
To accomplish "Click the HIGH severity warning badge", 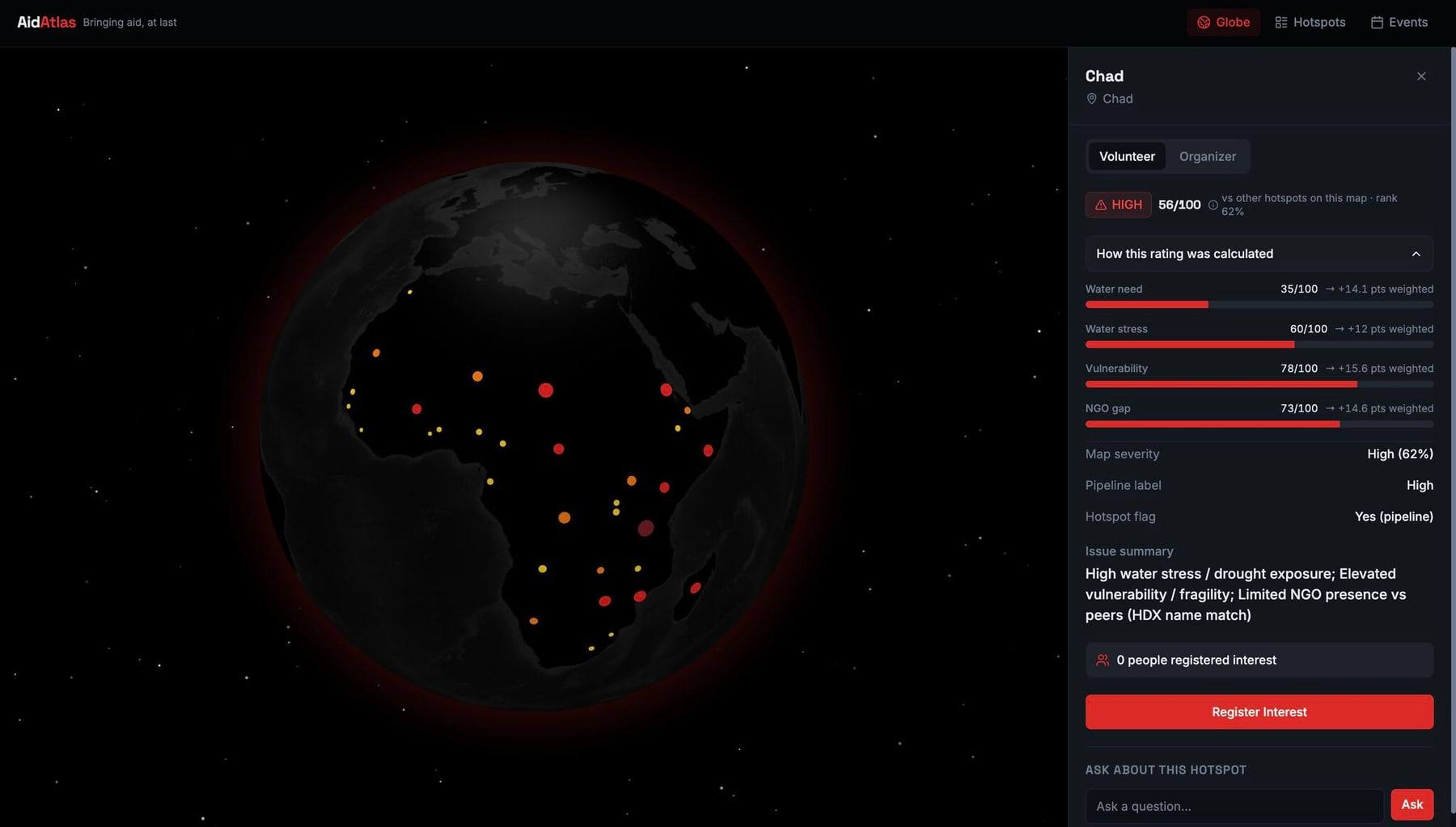I will (1118, 205).
